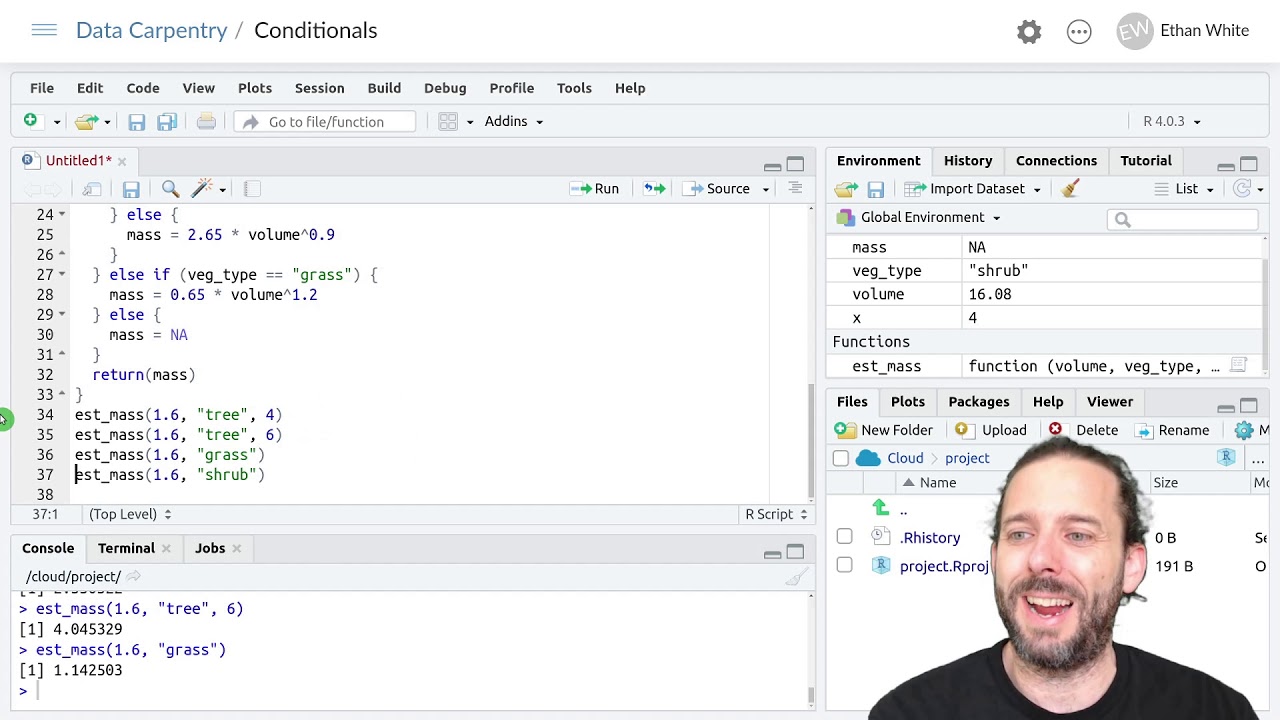Click the compile report notebook icon

252,189
